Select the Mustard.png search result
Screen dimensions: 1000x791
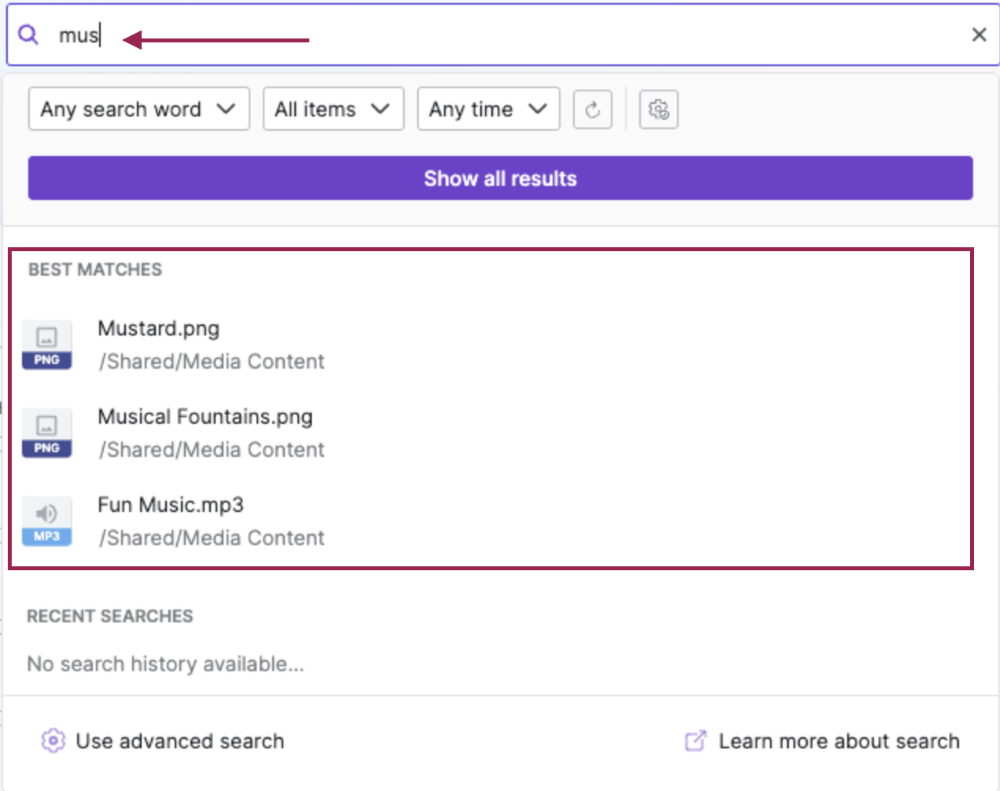pos(158,328)
